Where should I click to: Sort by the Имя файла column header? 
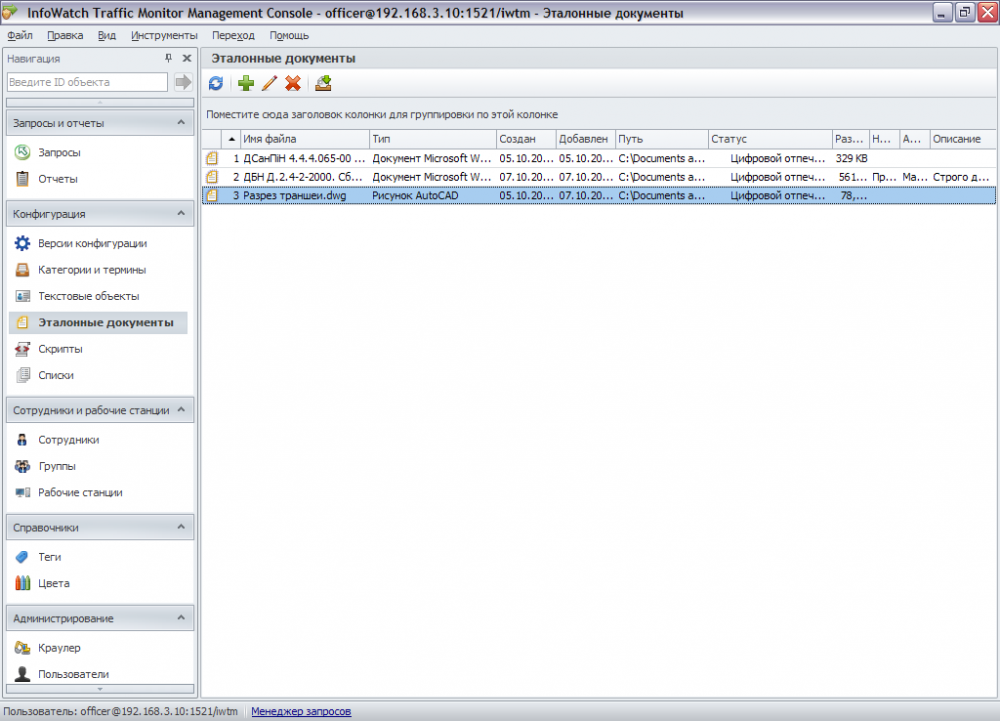305,139
